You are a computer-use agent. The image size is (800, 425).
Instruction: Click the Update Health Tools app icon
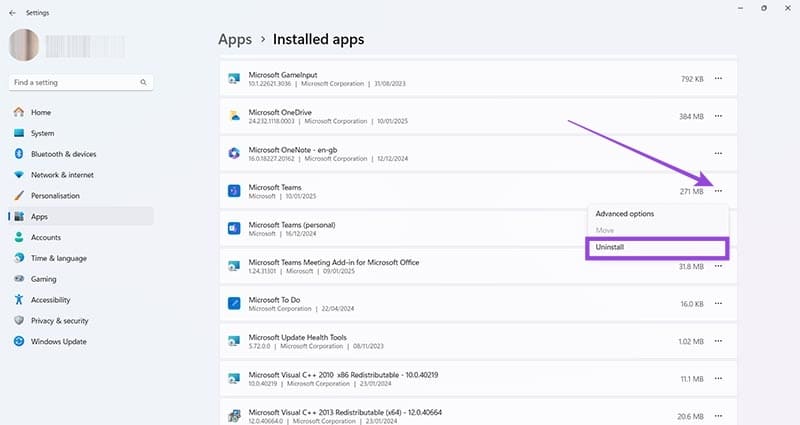click(x=234, y=341)
